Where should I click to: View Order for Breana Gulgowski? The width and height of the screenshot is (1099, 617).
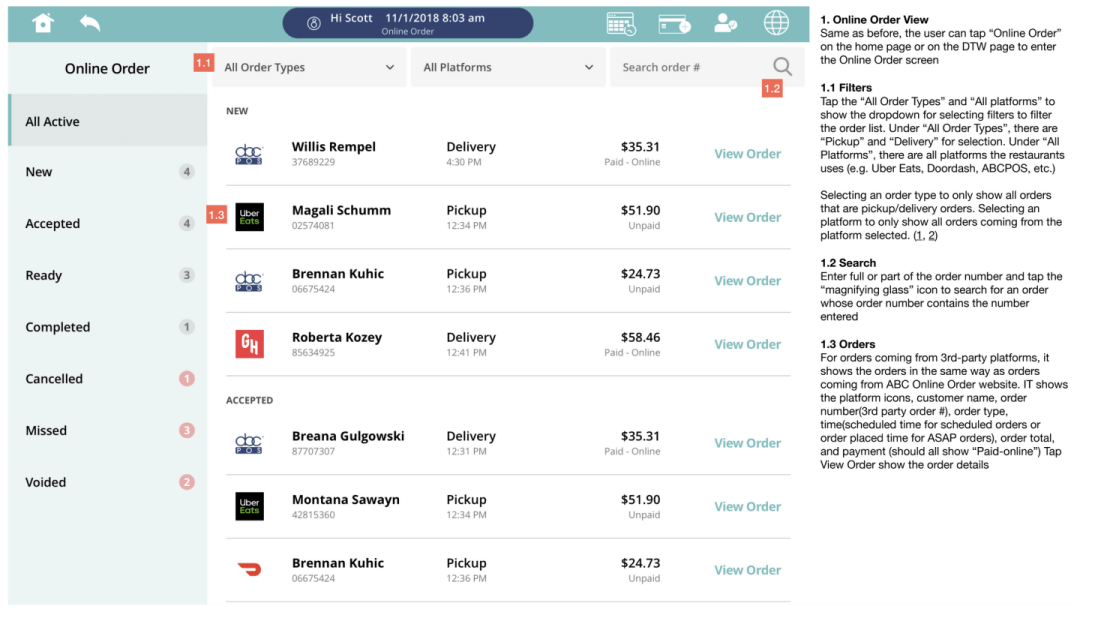tap(747, 443)
